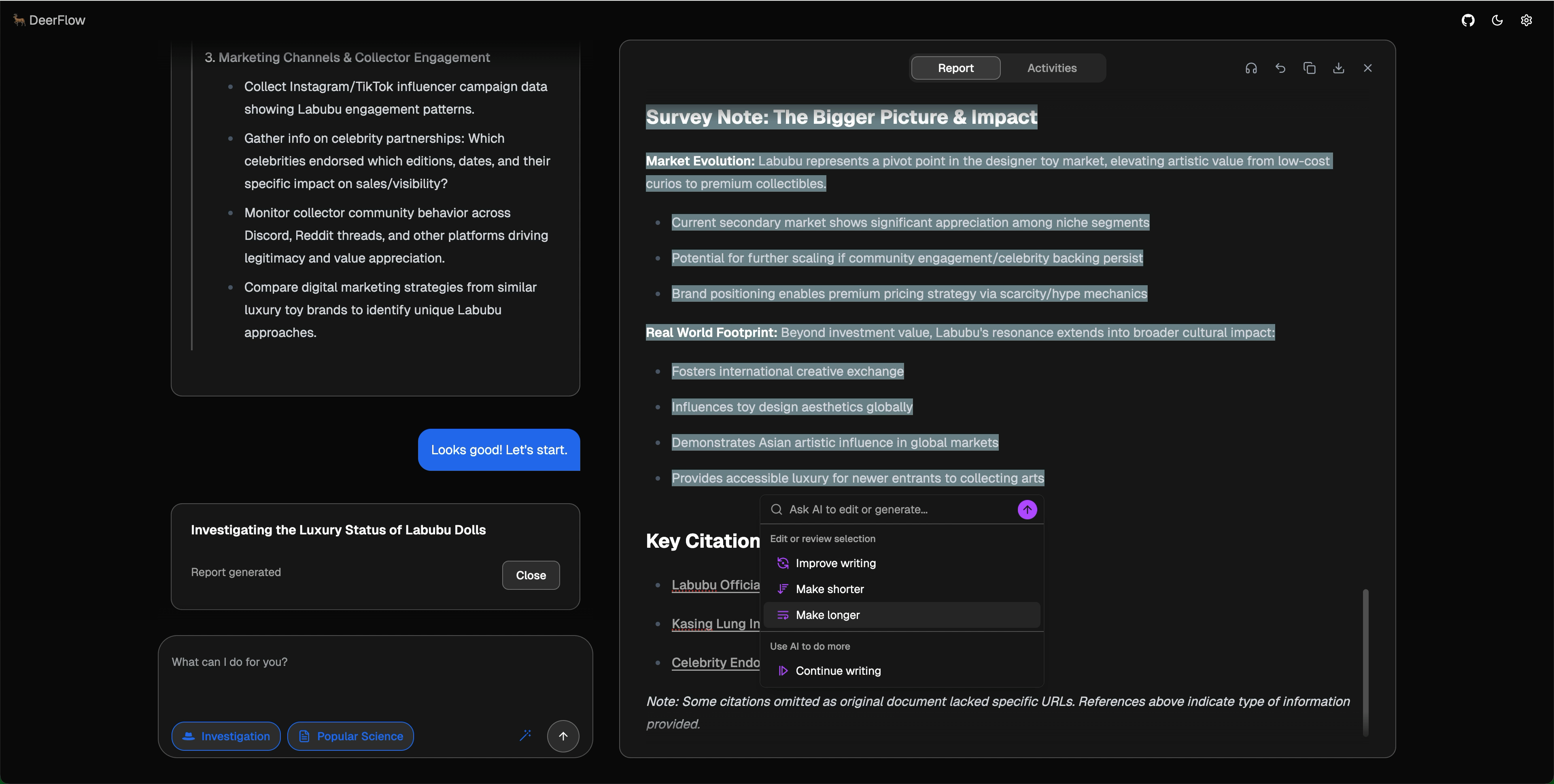Screen dimensions: 1554x784
Task: Toggle dark mode with the moon icon
Action: [1497, 20]
